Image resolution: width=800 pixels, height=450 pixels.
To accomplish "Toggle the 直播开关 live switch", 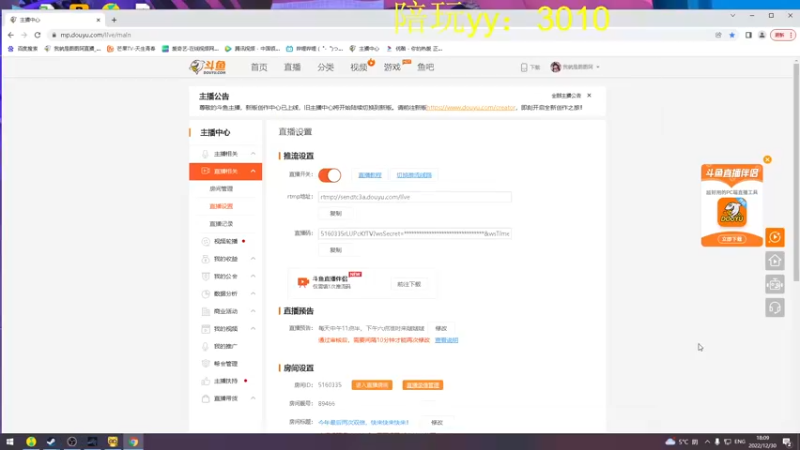I will tap(330, 175).
